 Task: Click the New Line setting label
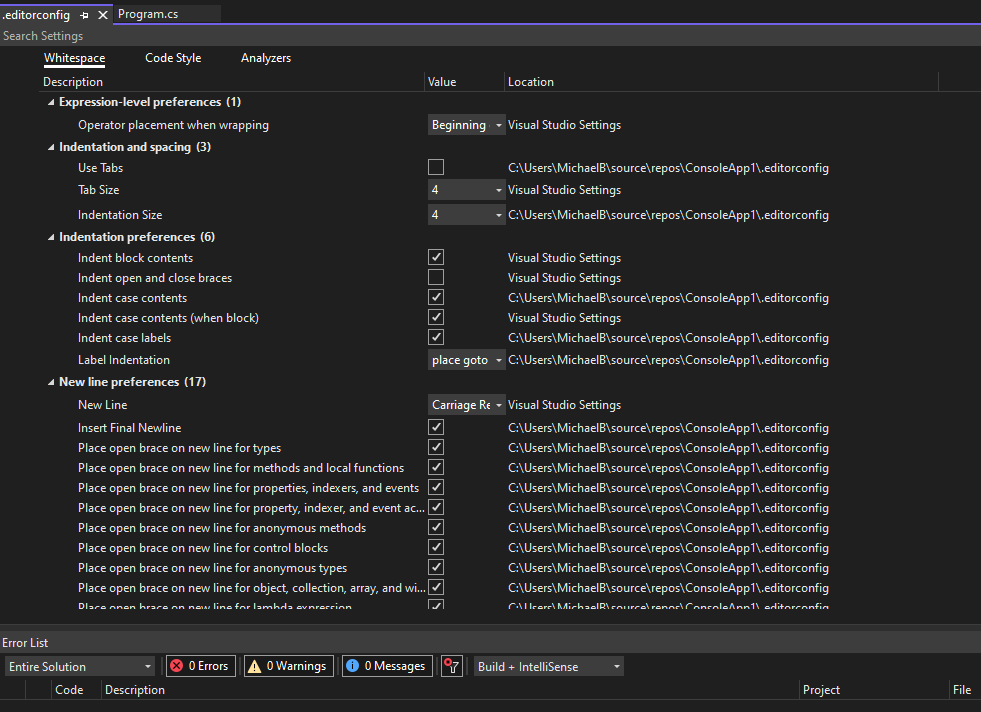[103, 405]
